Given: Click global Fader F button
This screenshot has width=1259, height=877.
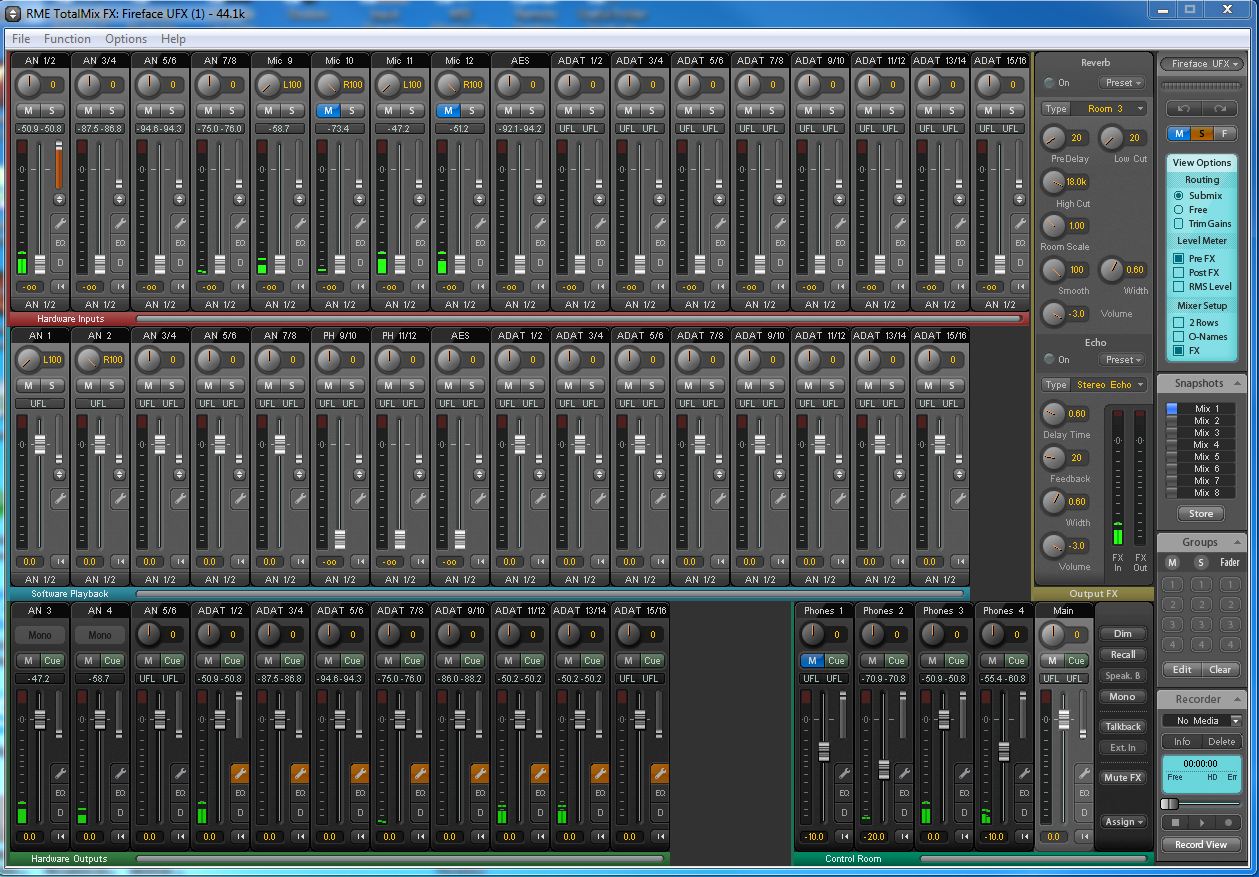Looking at the screenshot, I should point(1225,134).
